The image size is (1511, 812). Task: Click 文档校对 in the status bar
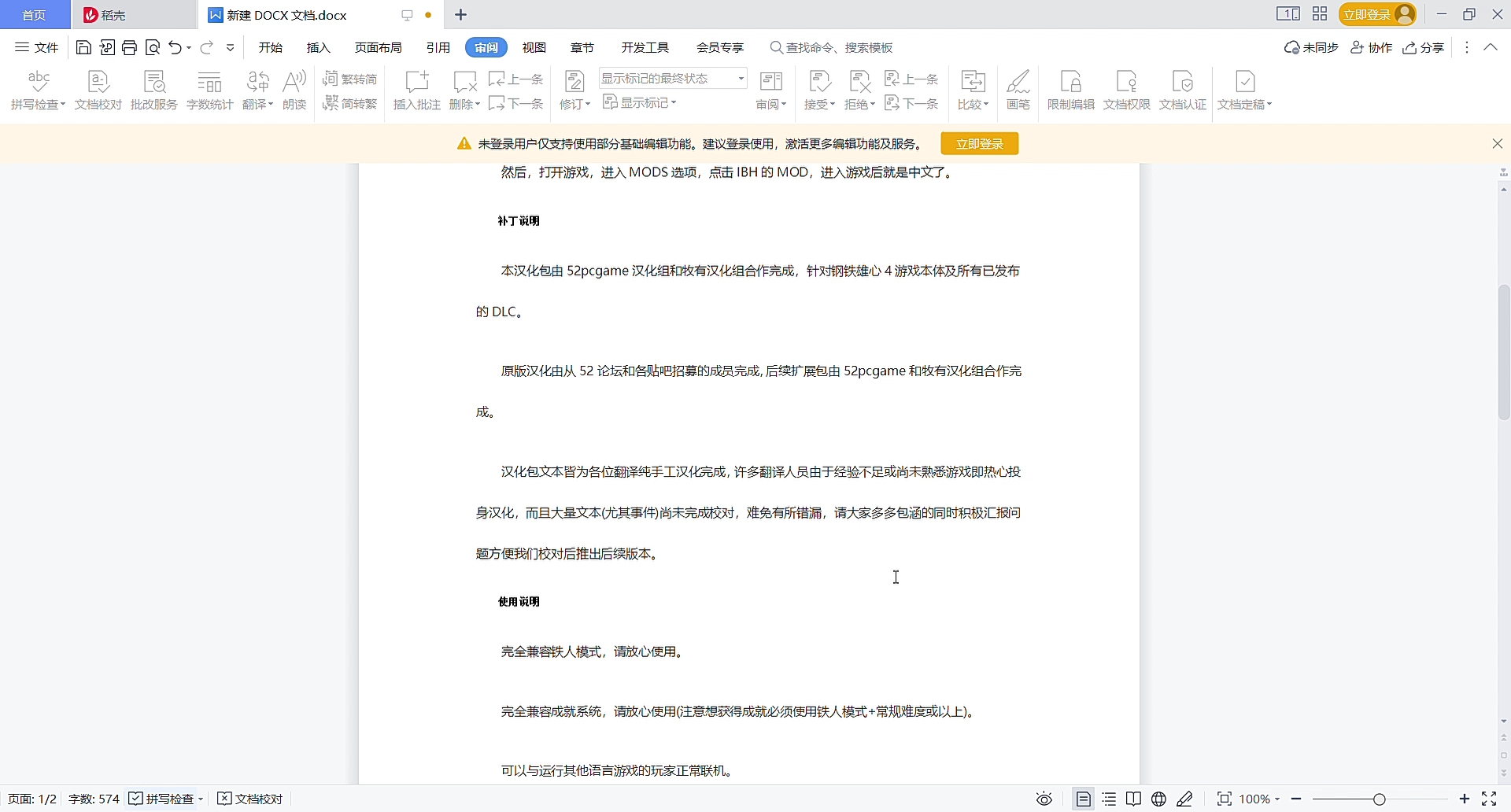[250, 799]
